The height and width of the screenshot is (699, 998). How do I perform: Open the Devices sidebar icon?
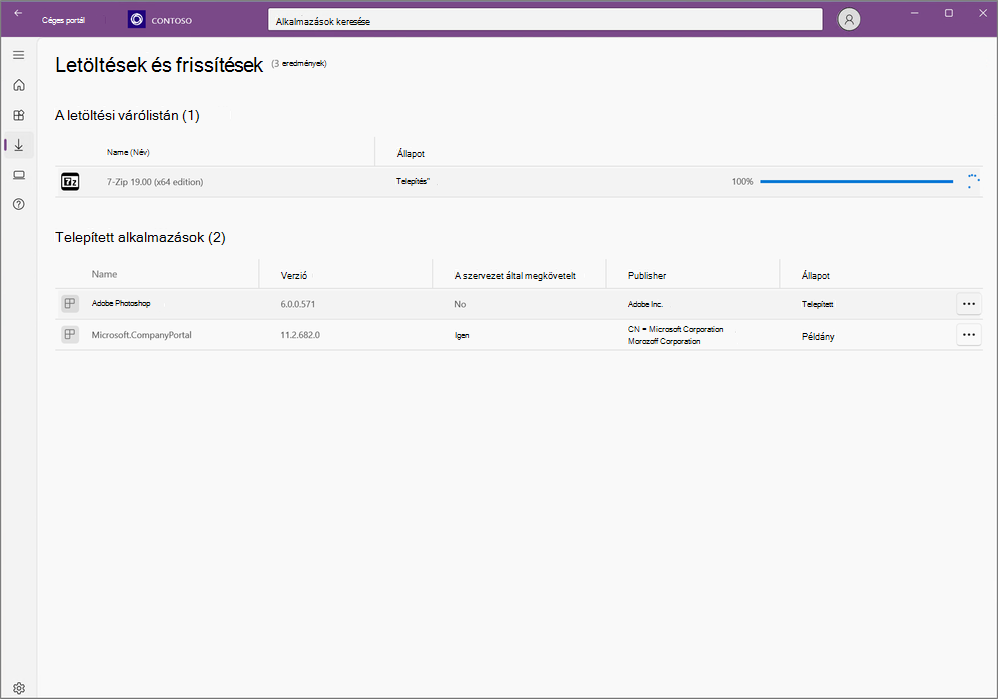pos(18,175)
